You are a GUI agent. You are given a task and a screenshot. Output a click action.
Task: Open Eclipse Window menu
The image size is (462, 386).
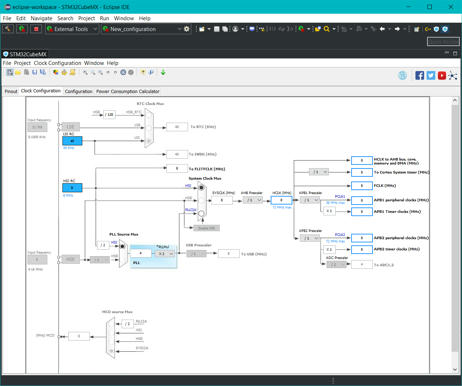point(124,18)
